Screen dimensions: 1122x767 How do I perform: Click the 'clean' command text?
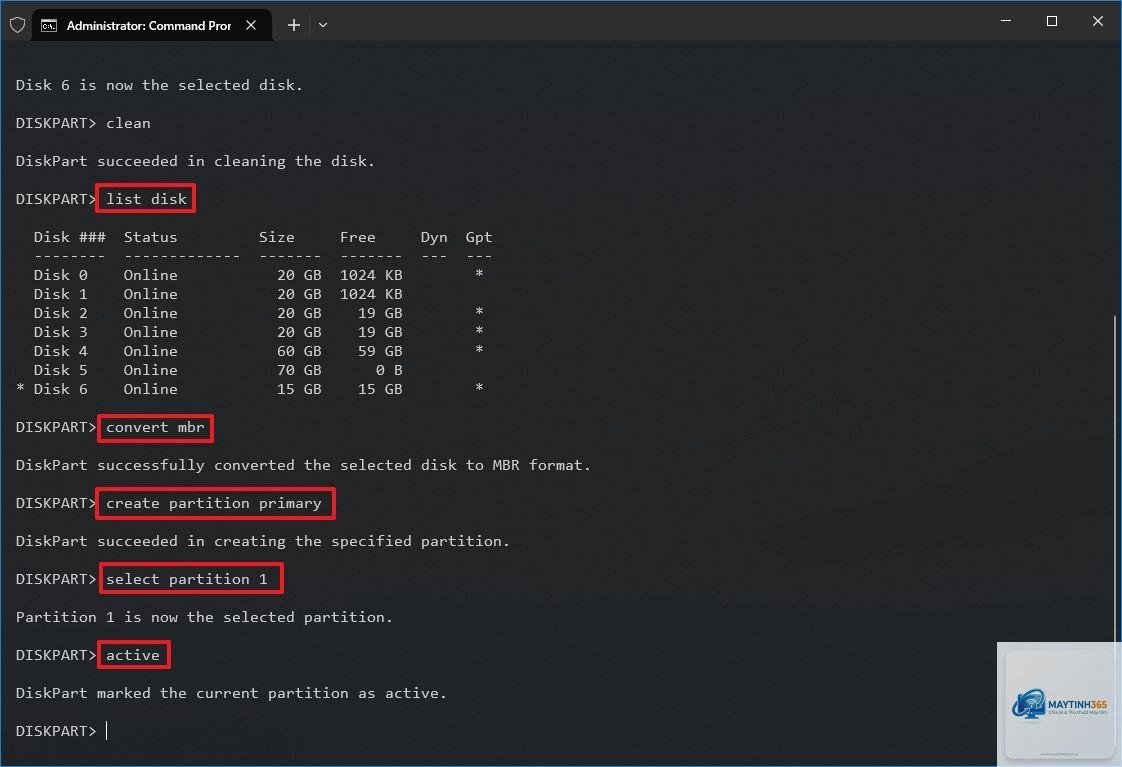(128, 123)
